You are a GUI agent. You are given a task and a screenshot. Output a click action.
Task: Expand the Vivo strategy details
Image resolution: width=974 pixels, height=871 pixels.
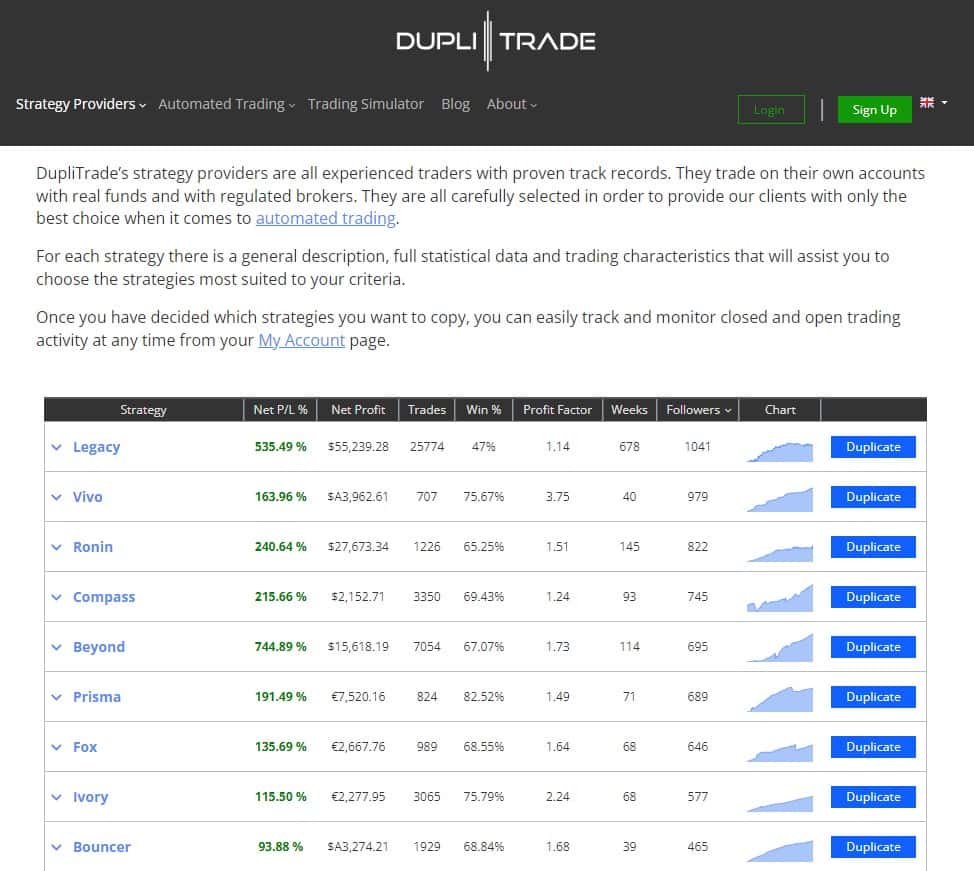click(x=57, y=497)
